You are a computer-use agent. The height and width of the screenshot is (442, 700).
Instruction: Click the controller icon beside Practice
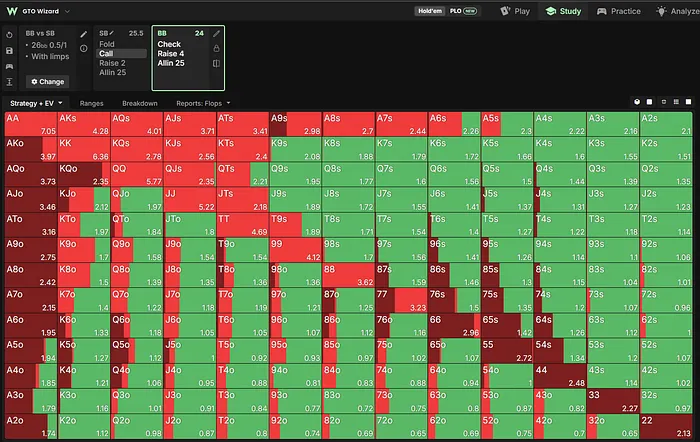pyautogui.click(x=602, y=11)
